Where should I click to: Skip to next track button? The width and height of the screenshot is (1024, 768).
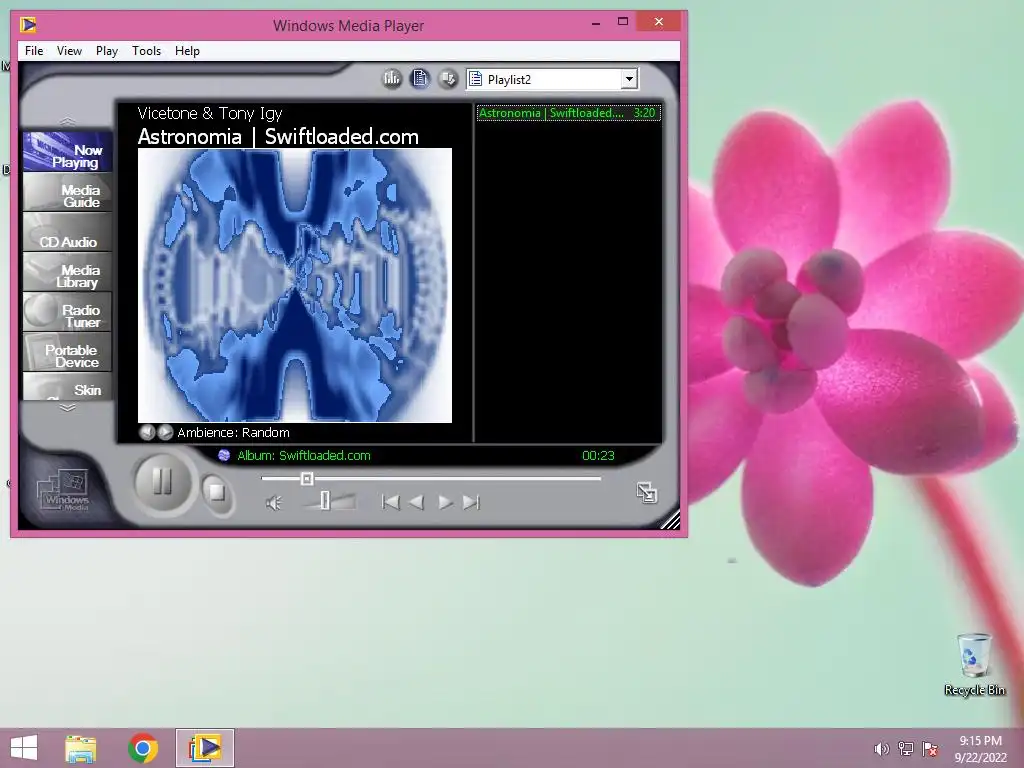472,502
